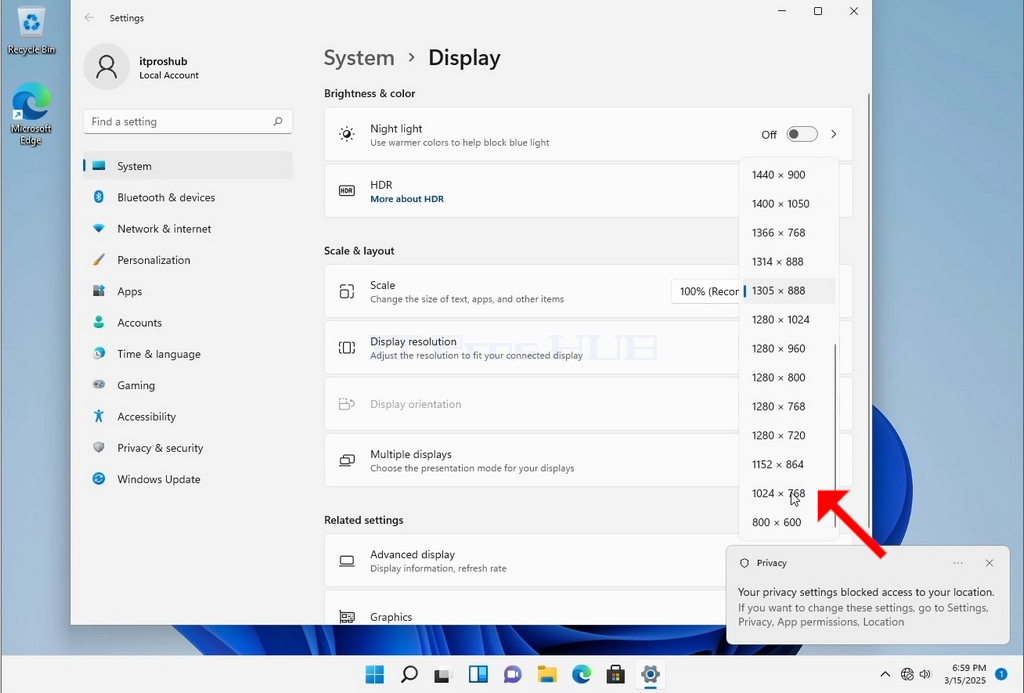
Task: Dismiss the Privacy notification
Action: [989, 563]
